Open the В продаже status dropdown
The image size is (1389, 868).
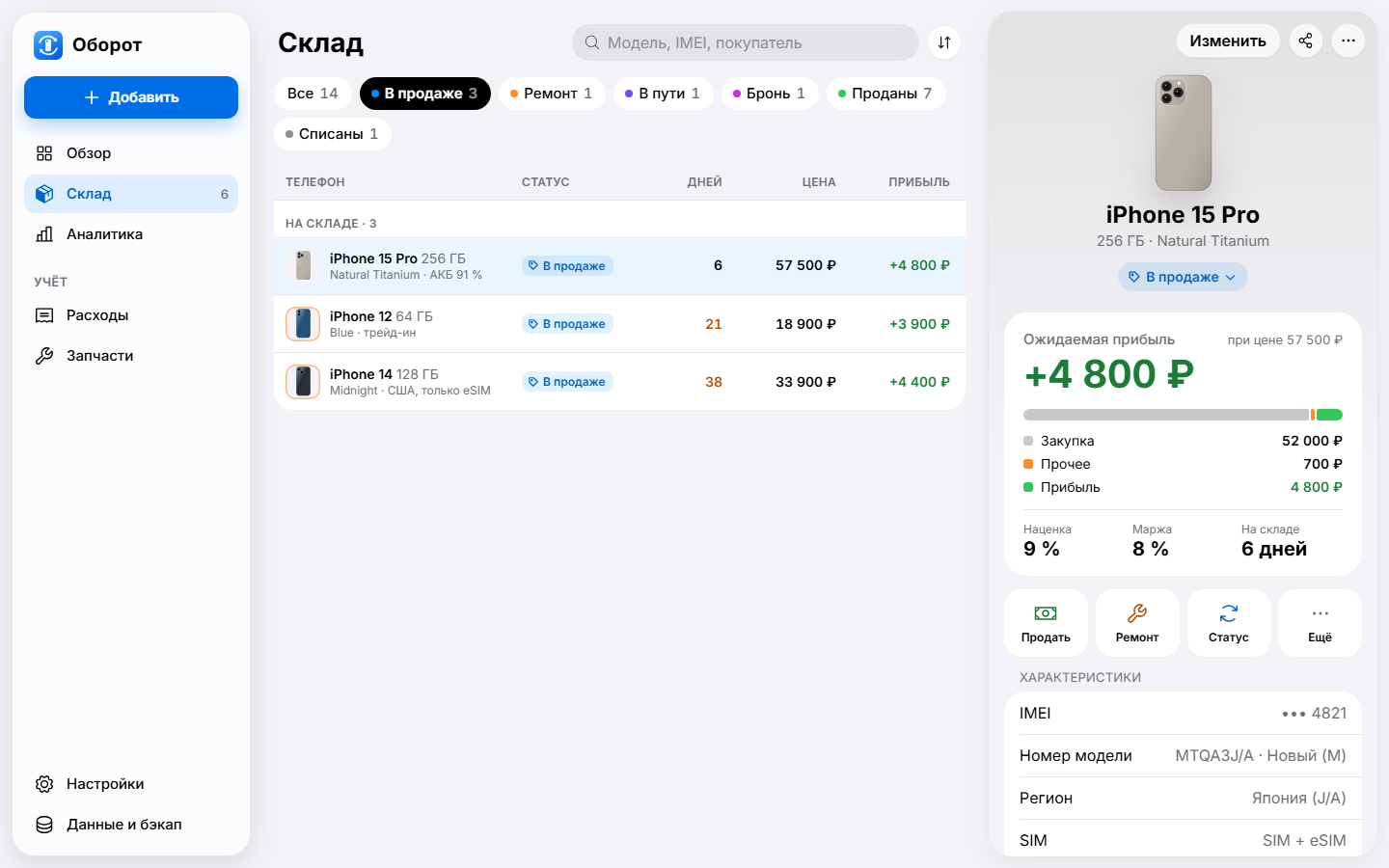point(1183,277)
